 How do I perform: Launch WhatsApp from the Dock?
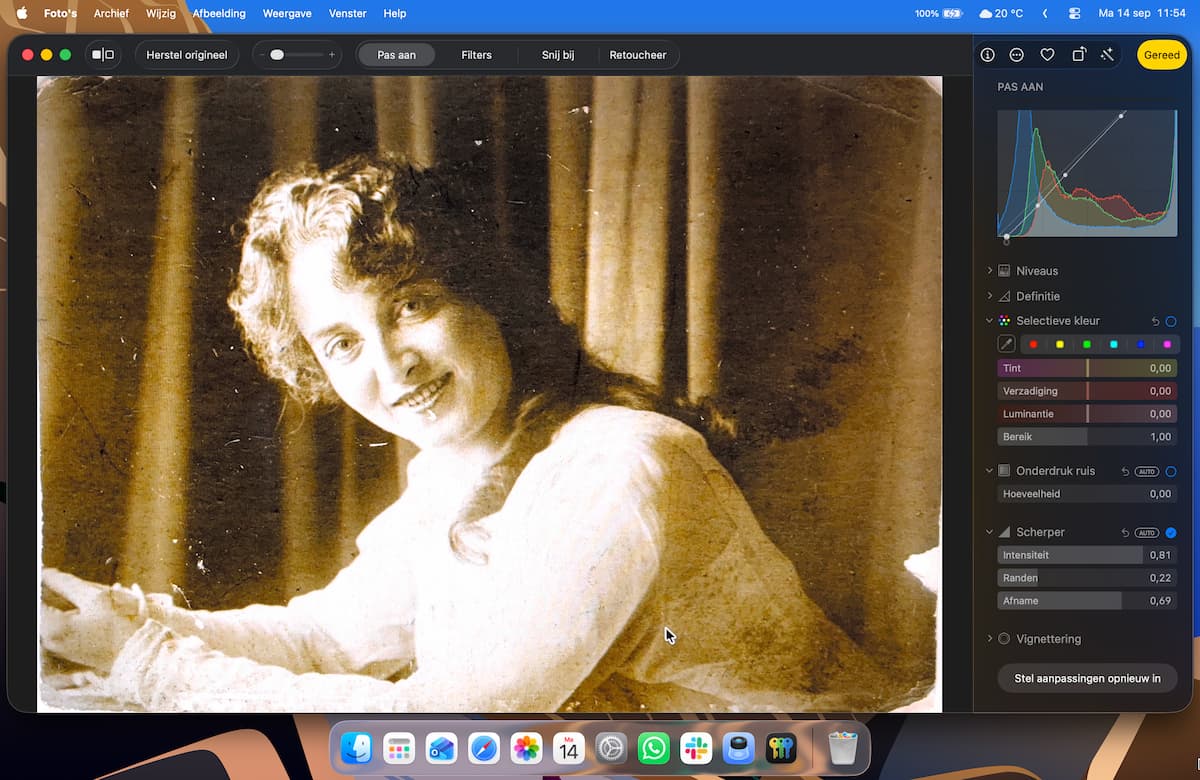[x=653, y=748]
